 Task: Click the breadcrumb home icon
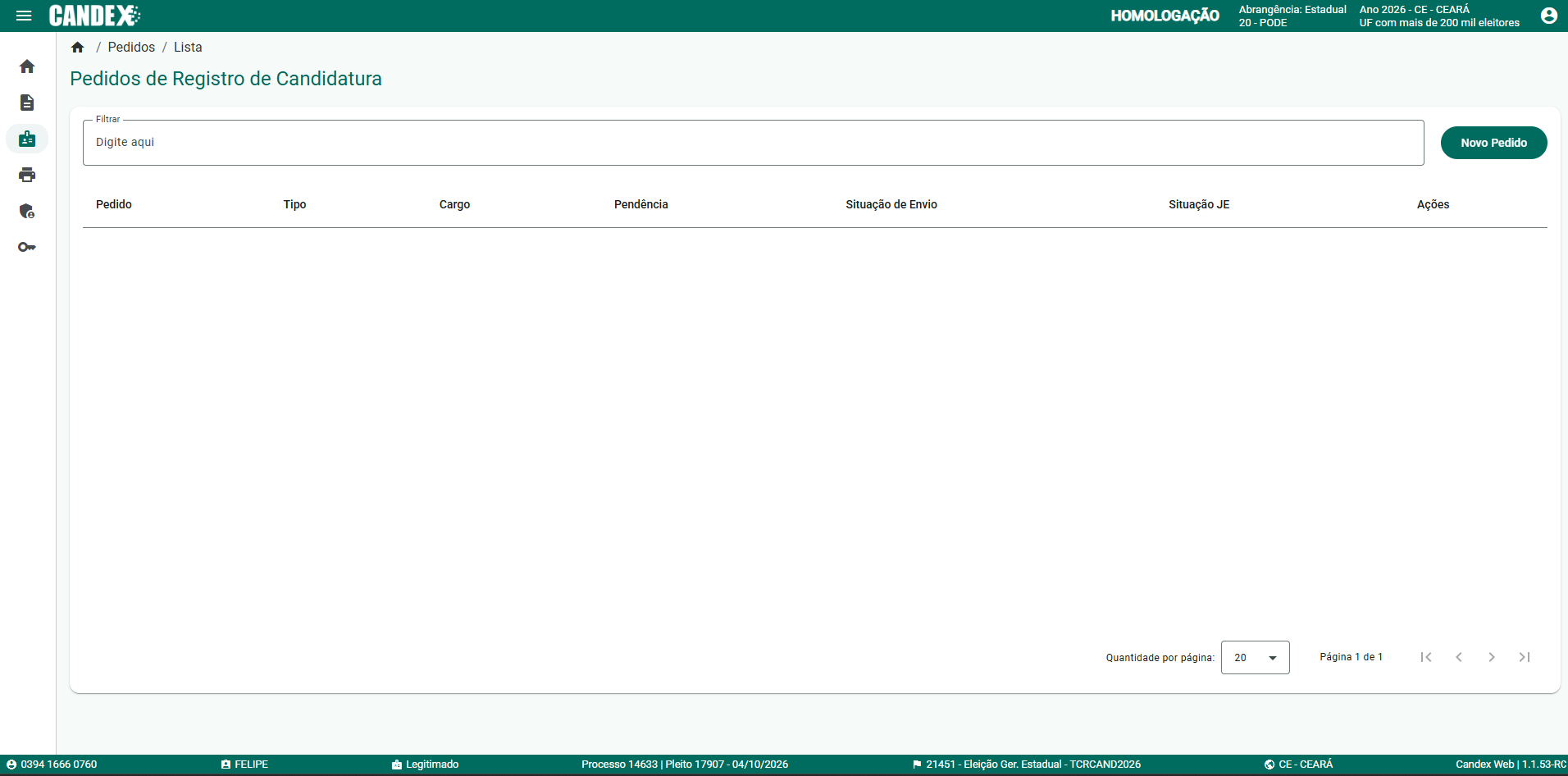[x=78, y=48]
